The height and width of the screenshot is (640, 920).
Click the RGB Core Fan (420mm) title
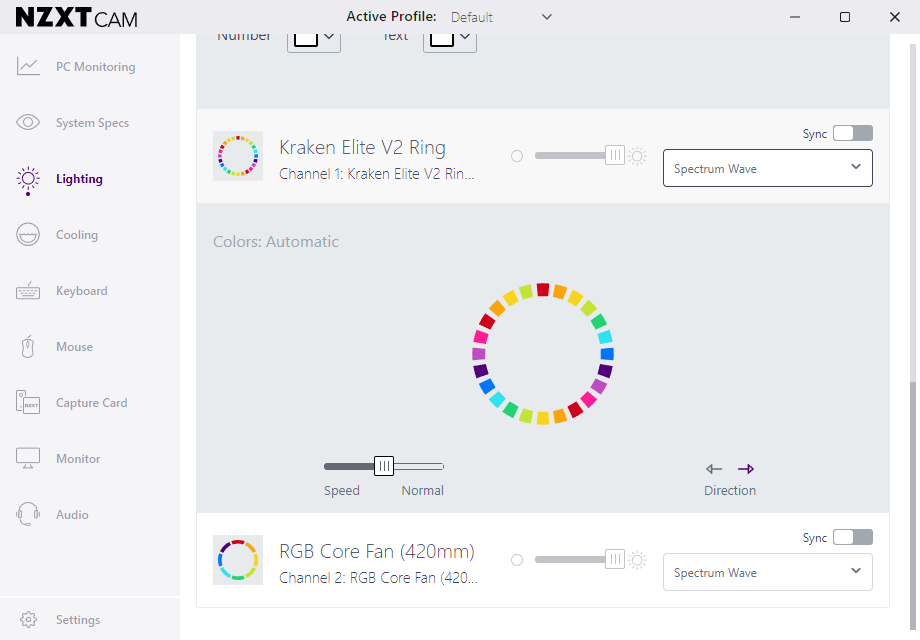click(377, 551)
